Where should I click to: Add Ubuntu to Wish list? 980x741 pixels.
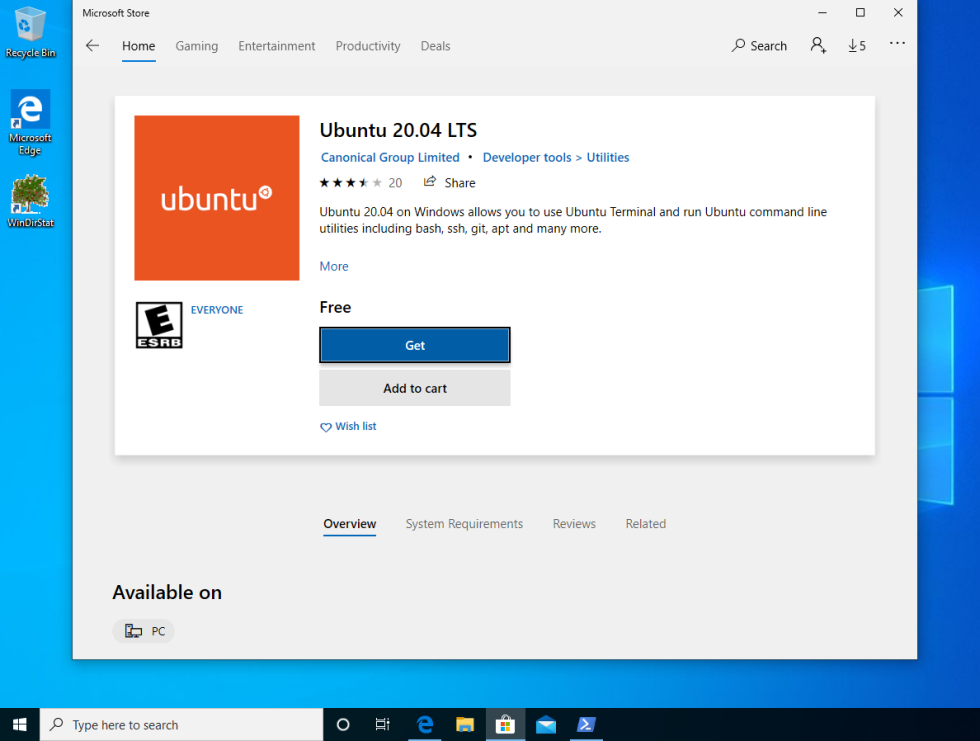(348, 426)
